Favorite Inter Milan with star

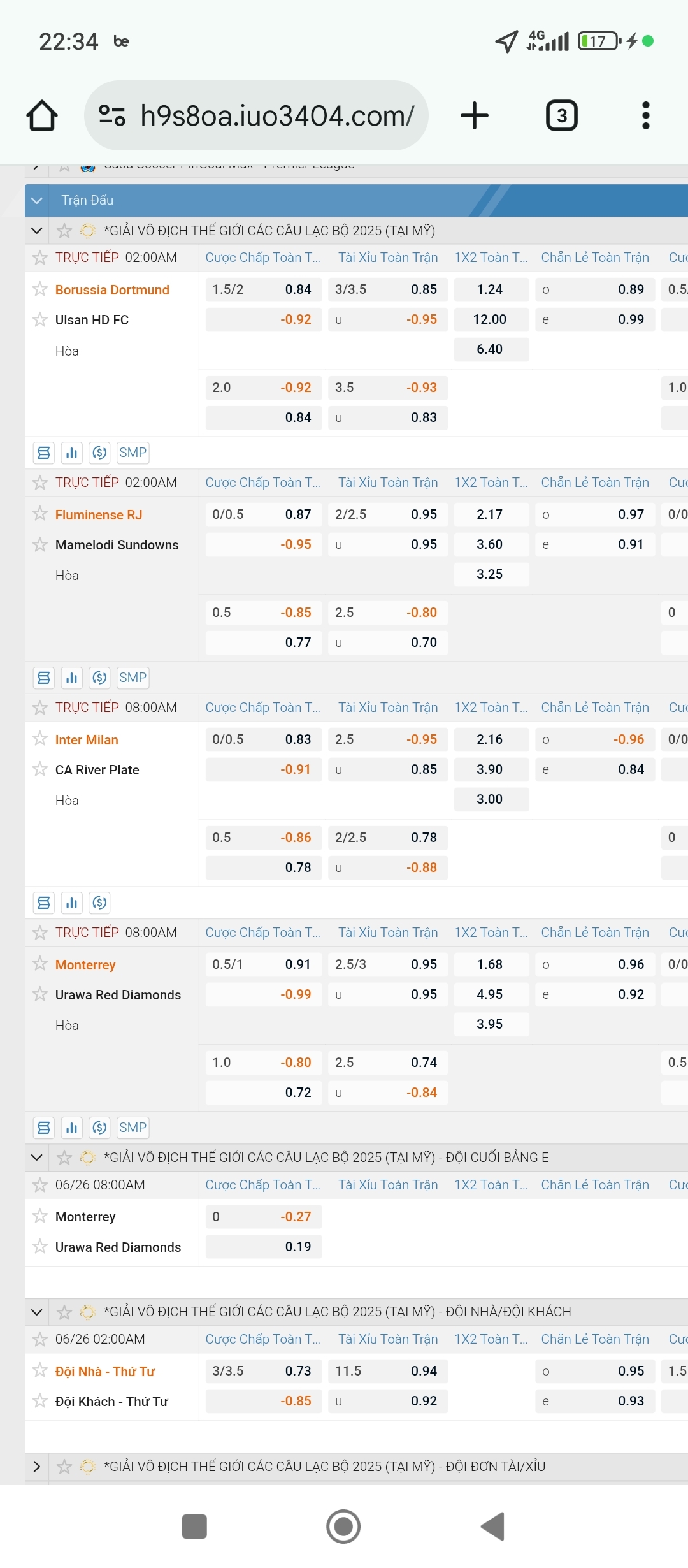coord(40,739)
